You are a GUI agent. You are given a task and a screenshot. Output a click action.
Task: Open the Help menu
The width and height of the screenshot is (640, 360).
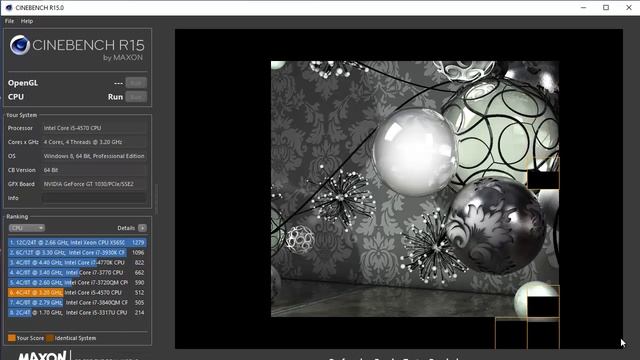[x=27, y=21]
